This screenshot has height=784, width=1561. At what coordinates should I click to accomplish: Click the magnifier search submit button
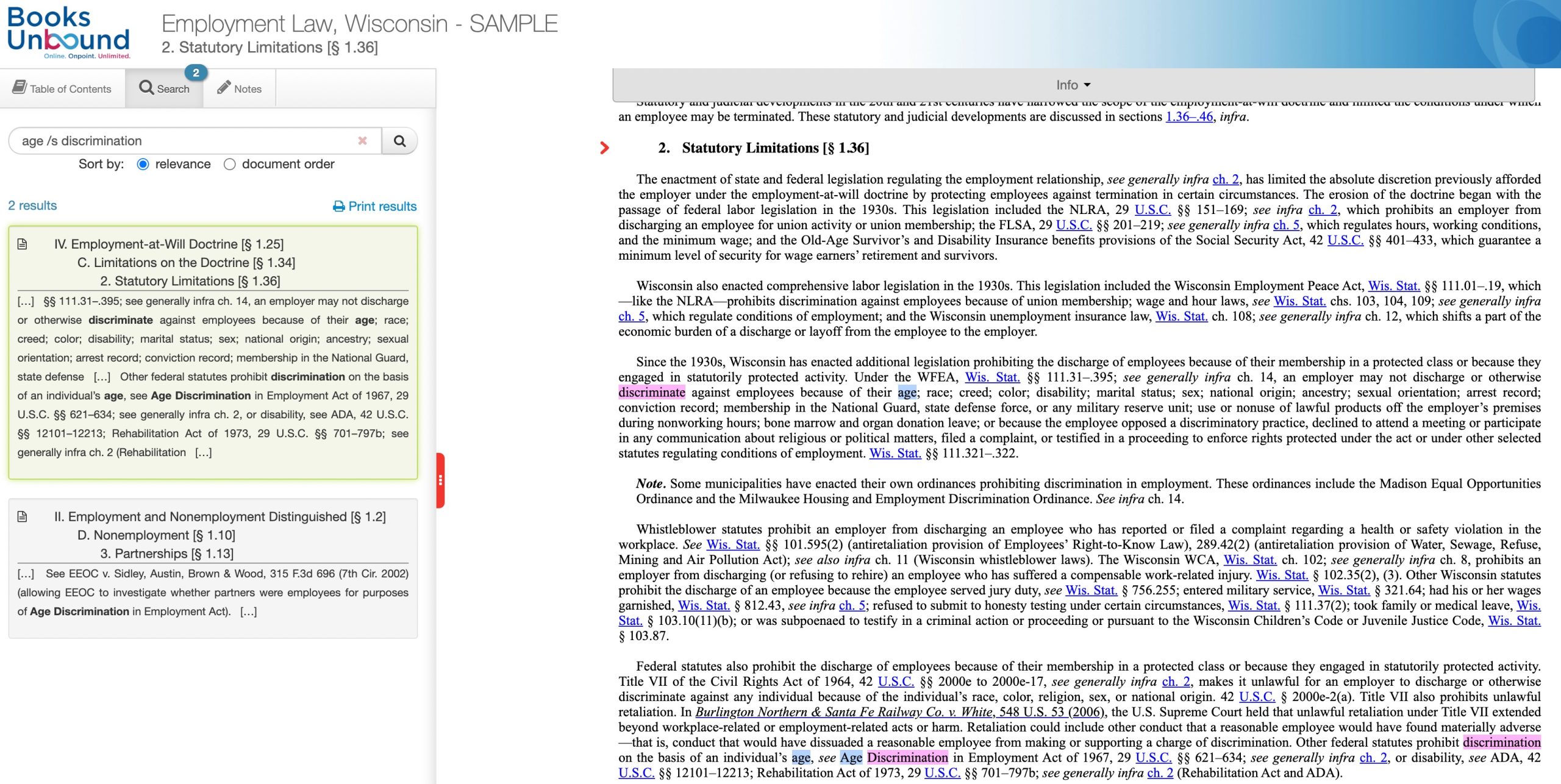[399, 141]
